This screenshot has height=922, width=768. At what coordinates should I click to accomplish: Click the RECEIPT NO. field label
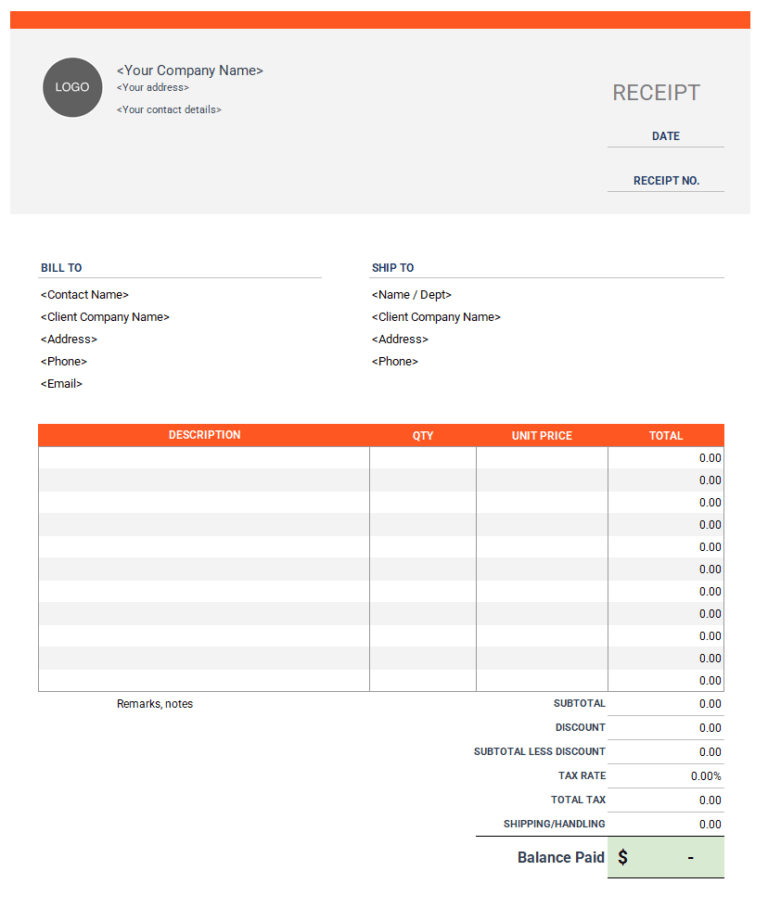(666, 181)
